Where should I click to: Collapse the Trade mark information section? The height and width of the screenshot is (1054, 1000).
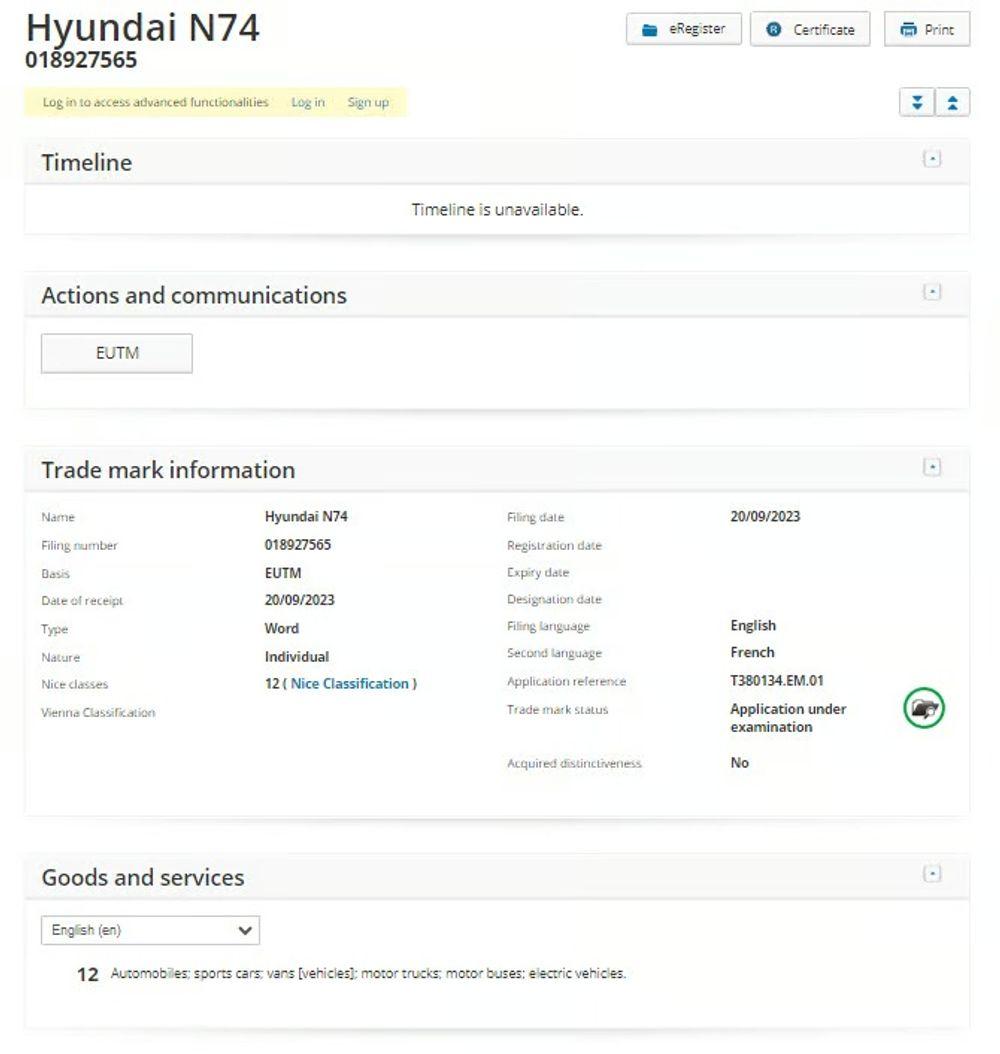[932, 466]
